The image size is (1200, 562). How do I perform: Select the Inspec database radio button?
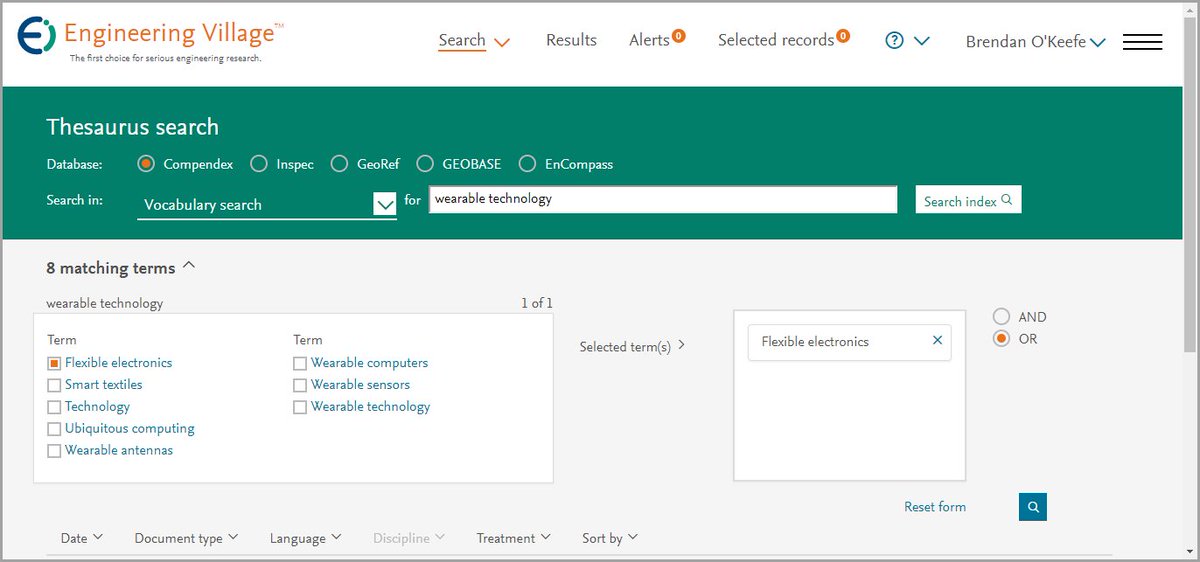click(x=258, y=163)
